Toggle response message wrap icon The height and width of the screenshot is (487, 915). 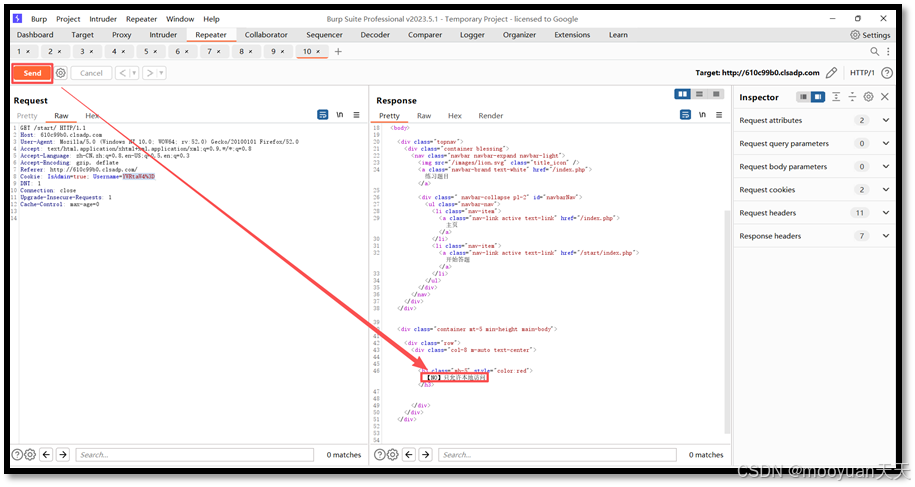click(x=685, y=115)
